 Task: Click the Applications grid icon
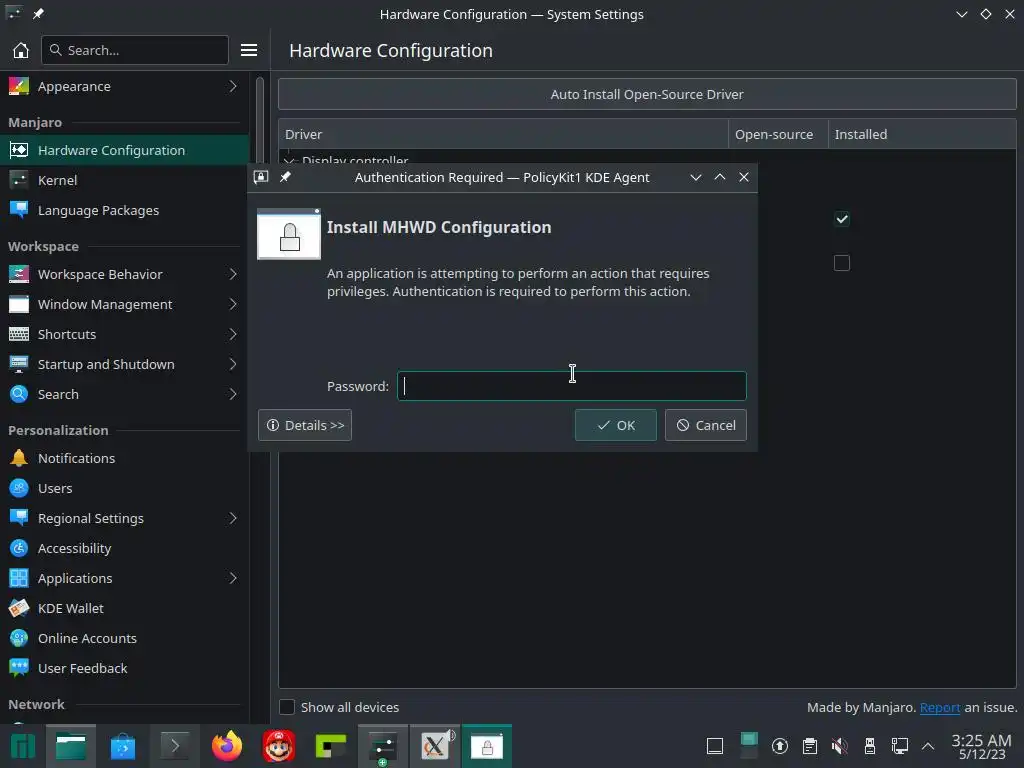click(19, 579)
